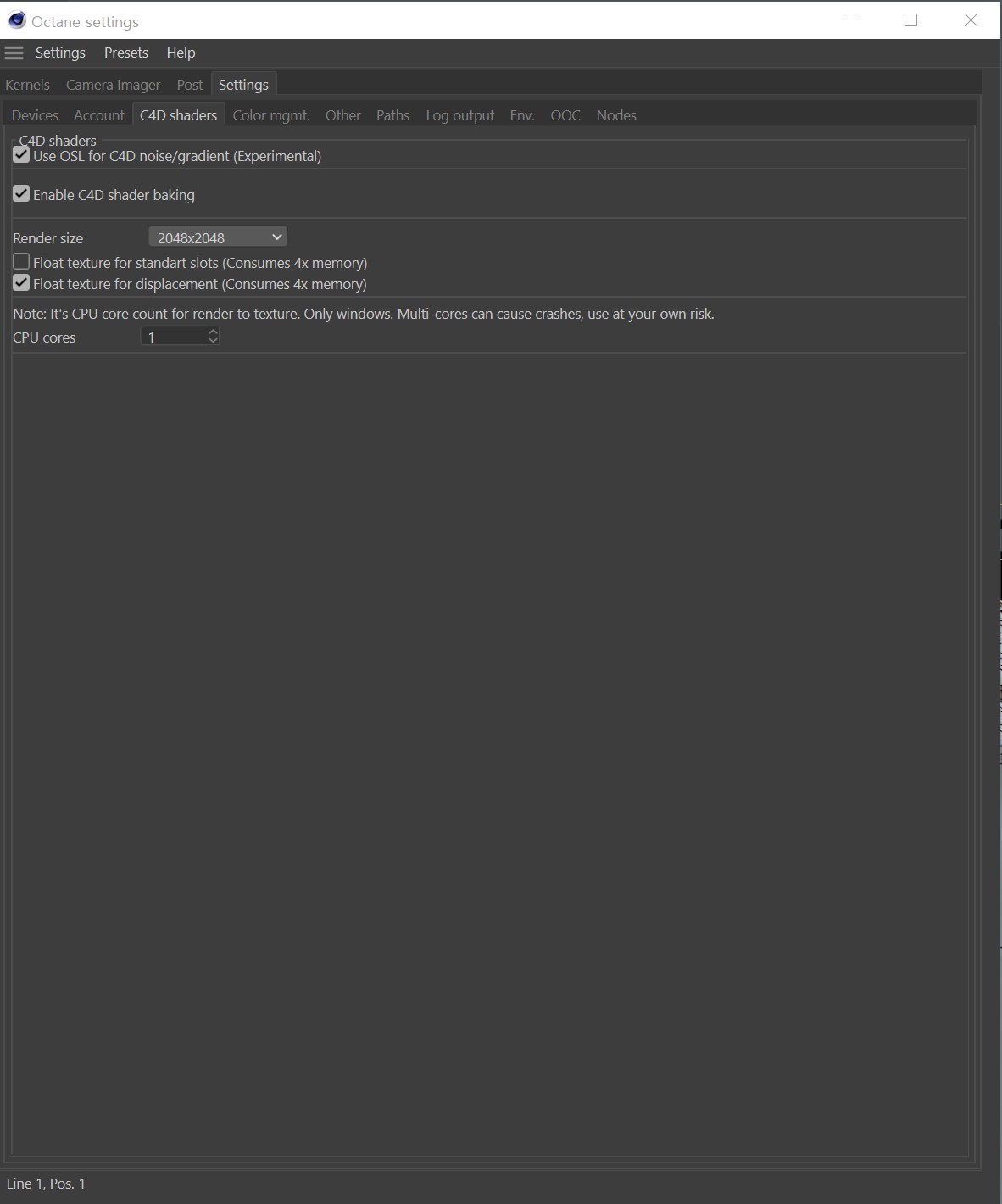Click the CPU cores label
The height and width of the screenshot is (1204, 1002).
coord(44,337)
